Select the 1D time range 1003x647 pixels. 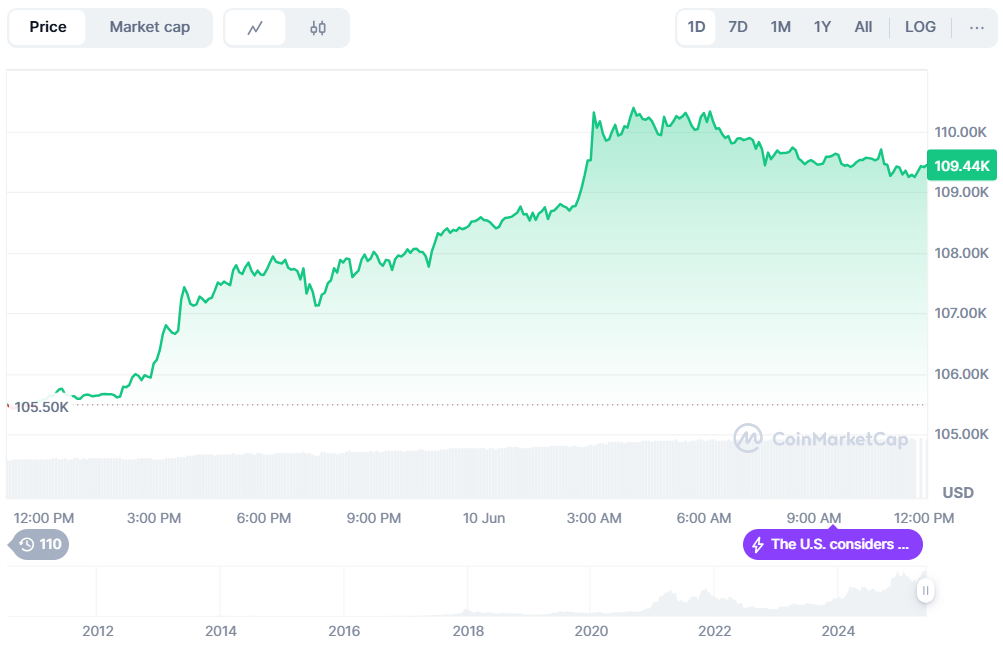pos(697,27)
